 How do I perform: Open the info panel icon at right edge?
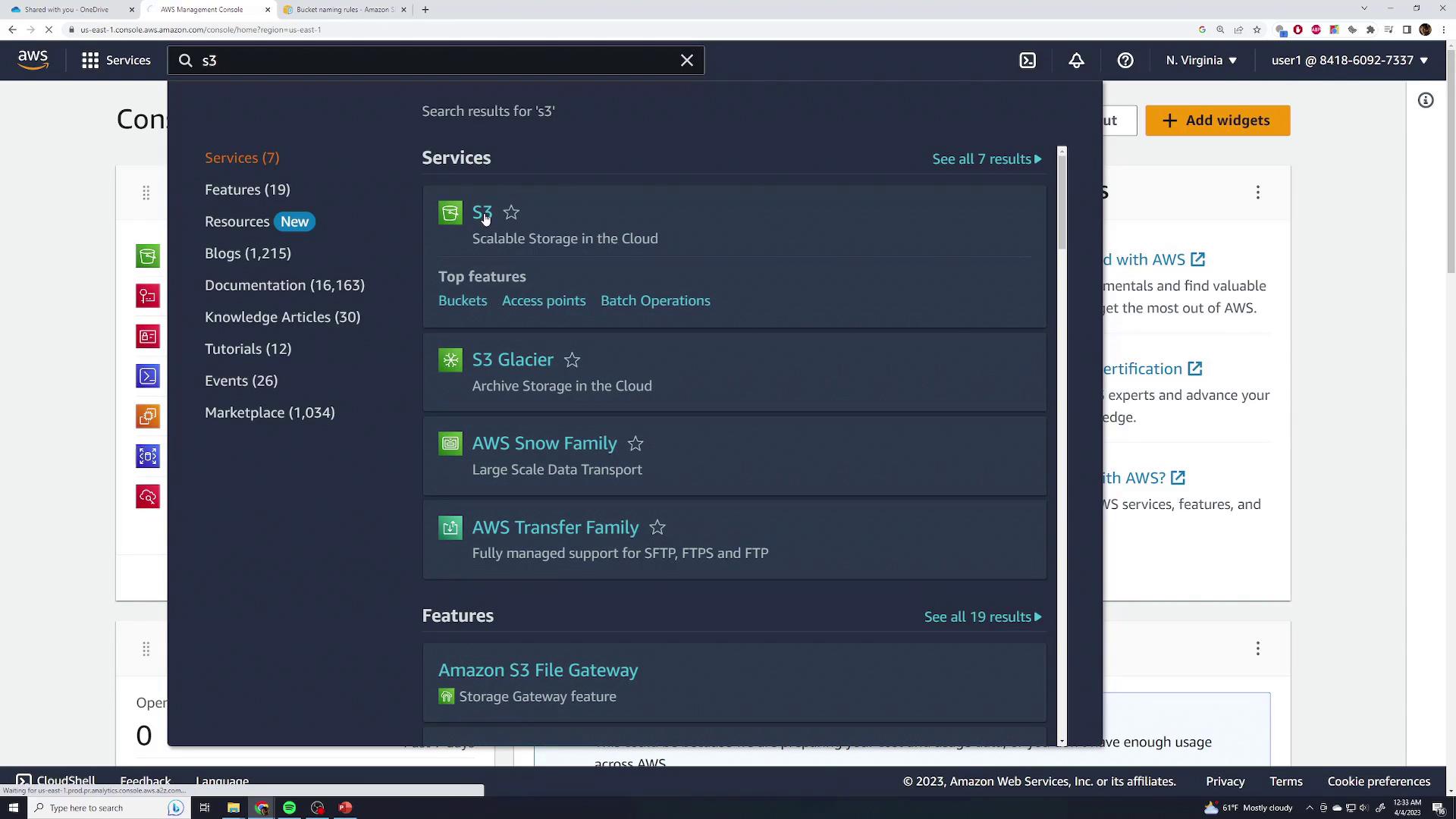point(1426,100)
